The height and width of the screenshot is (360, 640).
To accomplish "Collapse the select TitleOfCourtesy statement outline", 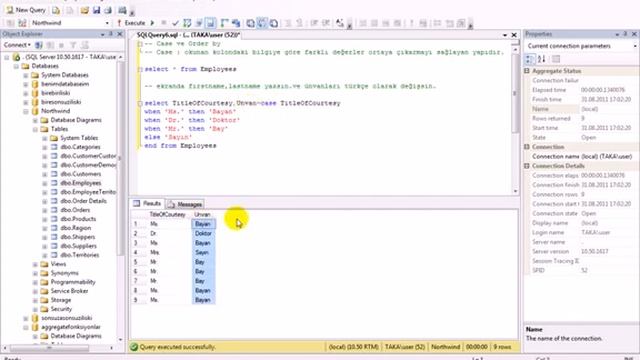I will 140,103.
